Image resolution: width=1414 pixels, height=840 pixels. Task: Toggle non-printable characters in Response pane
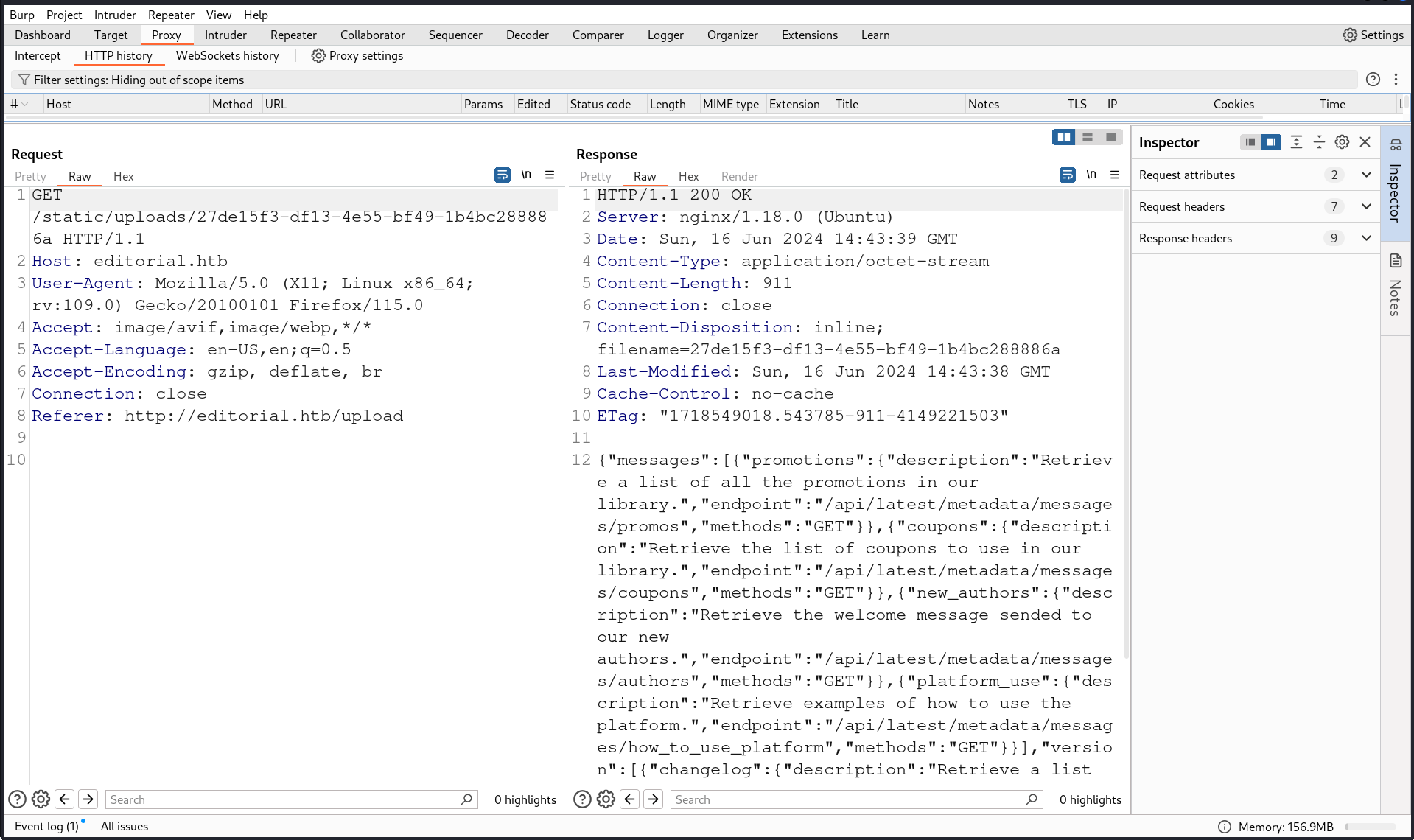click(1091, 175)
